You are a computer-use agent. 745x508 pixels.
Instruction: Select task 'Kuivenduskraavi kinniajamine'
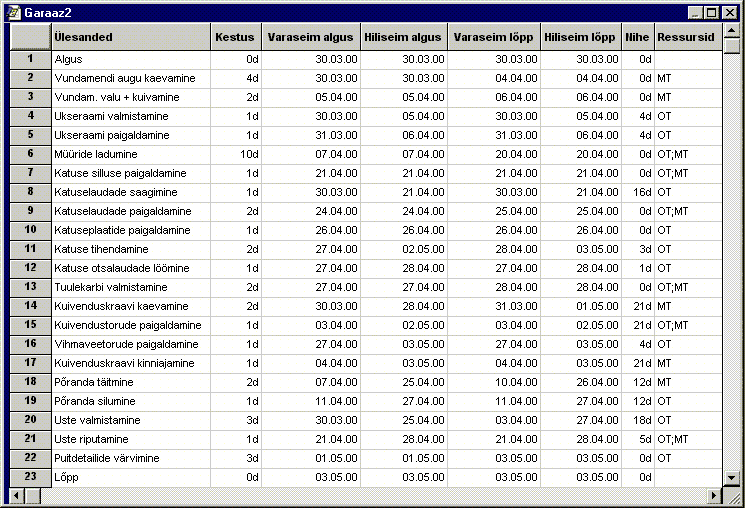[131, 364]
